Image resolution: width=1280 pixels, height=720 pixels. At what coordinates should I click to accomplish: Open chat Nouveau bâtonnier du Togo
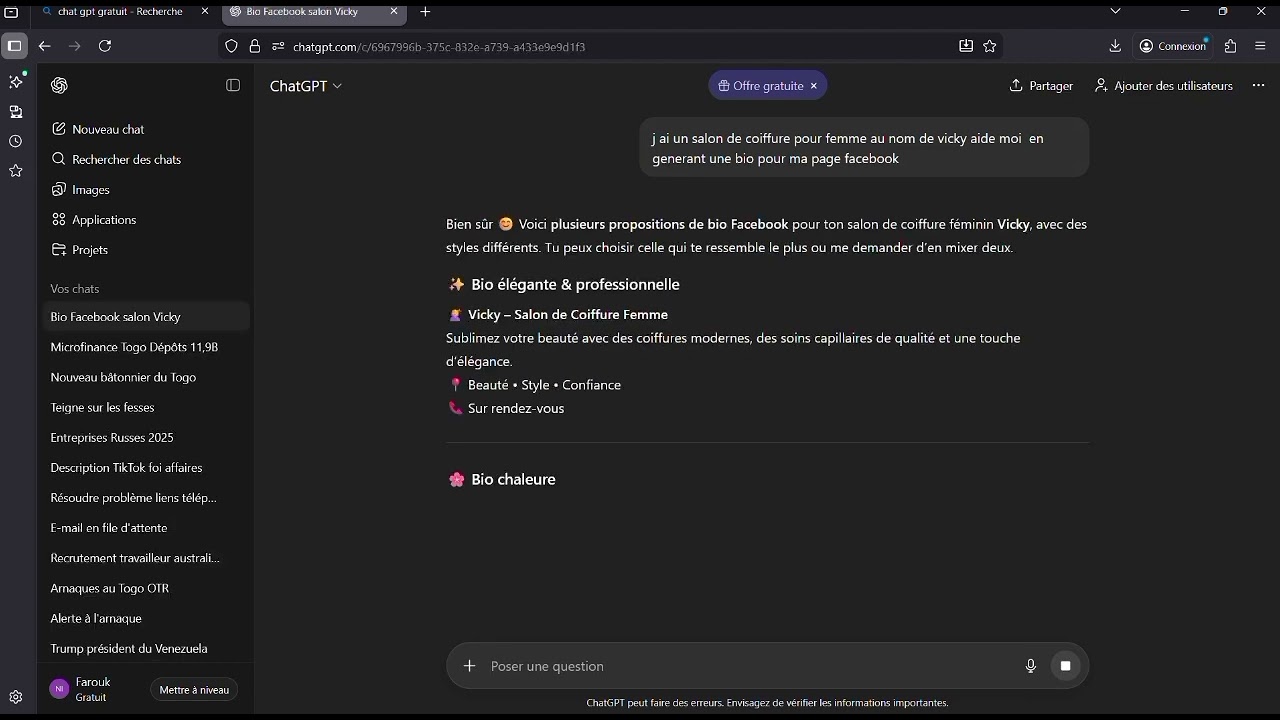point(145,377)
